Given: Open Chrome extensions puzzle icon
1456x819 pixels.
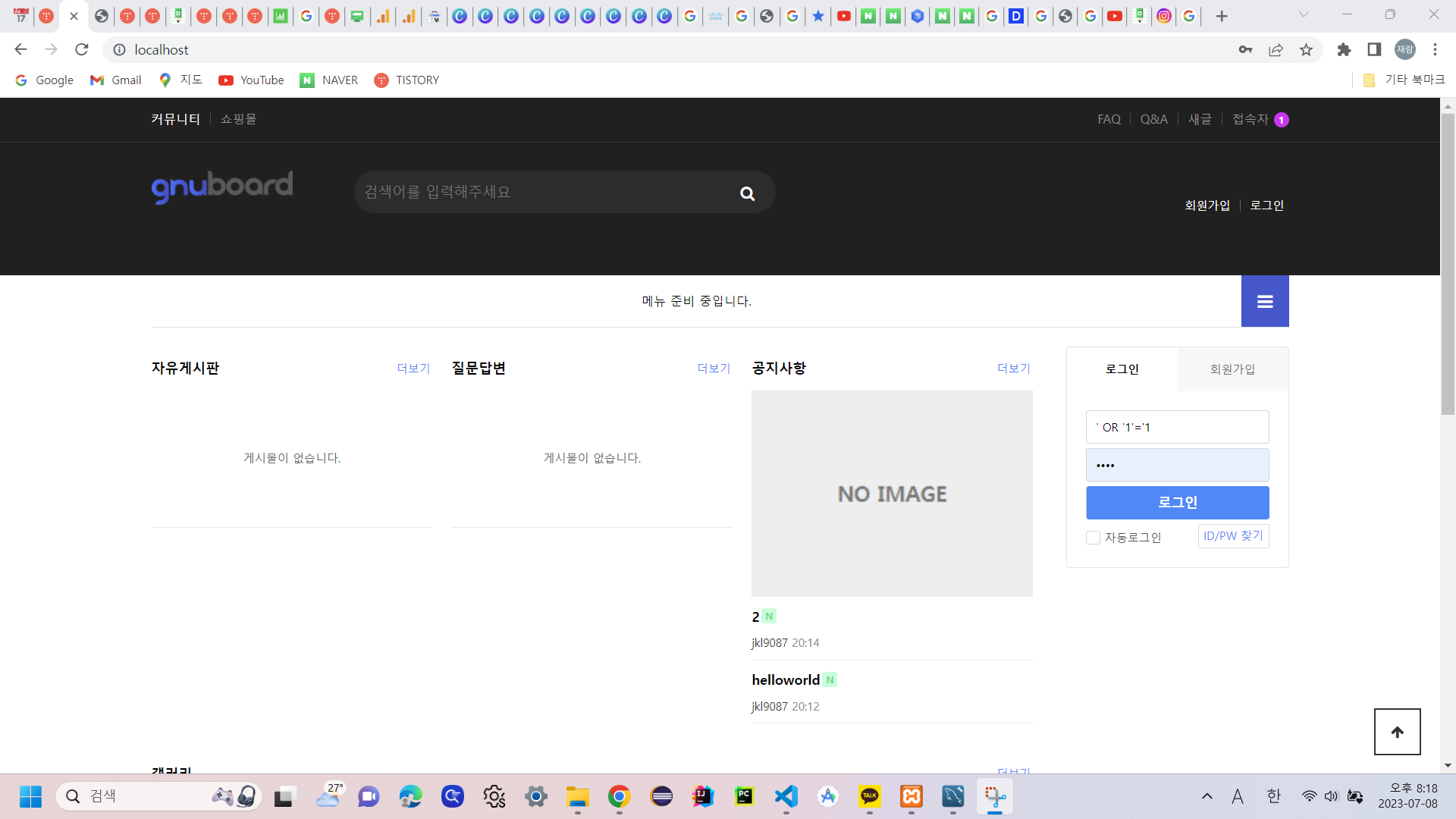Looking at the screenshot, I should click(x=1344, y=50).
